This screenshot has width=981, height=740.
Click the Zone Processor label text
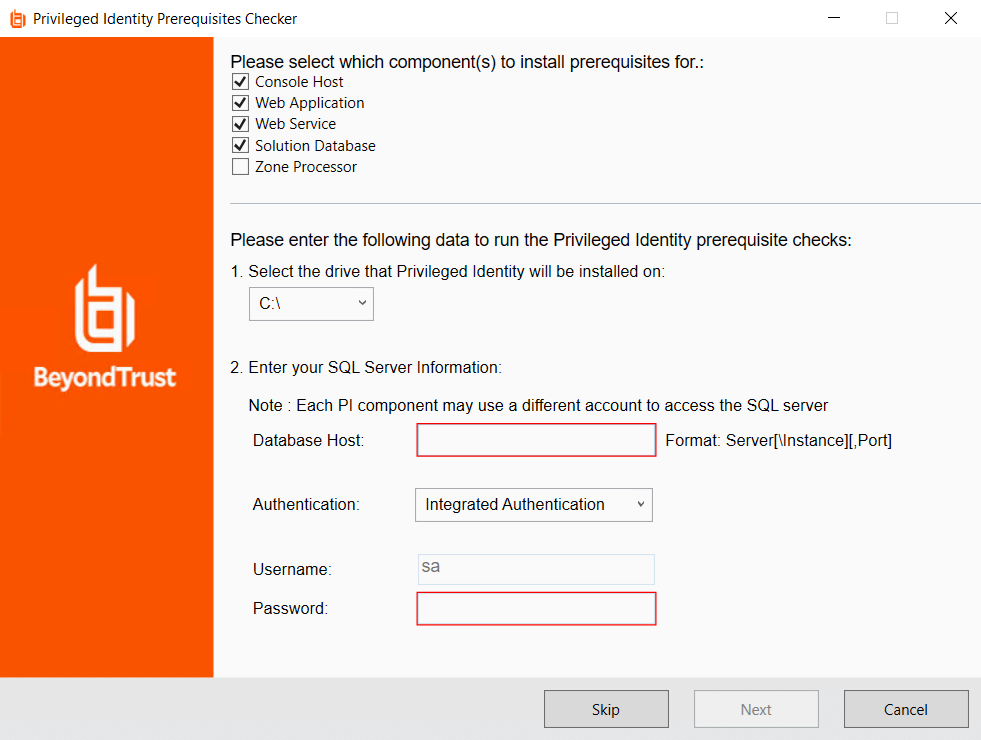[306, 167]
